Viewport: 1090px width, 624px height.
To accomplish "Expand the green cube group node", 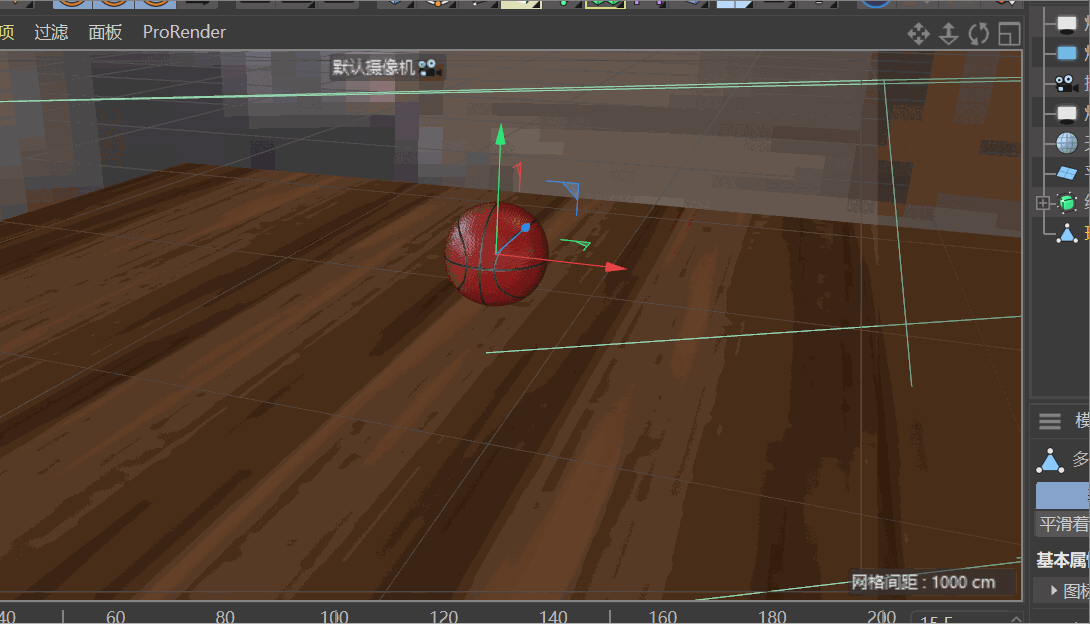I will click(x=1043, y=203).
